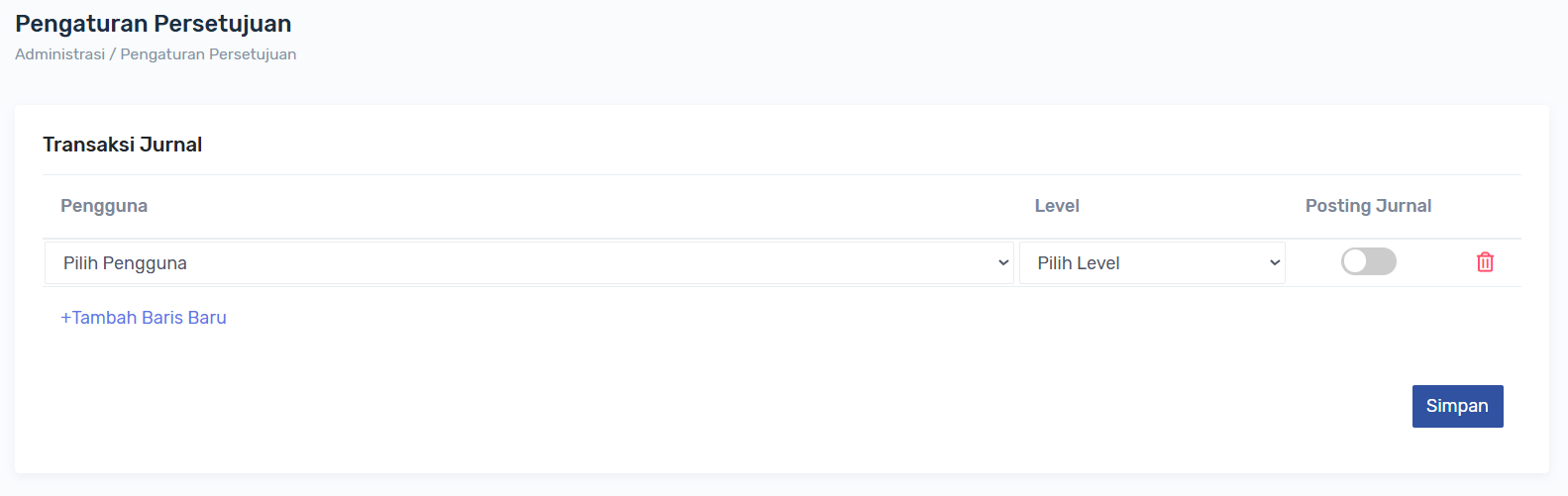
Task: Click the Transaksi Jurnal section heading
Action: (x=123, y=145)
